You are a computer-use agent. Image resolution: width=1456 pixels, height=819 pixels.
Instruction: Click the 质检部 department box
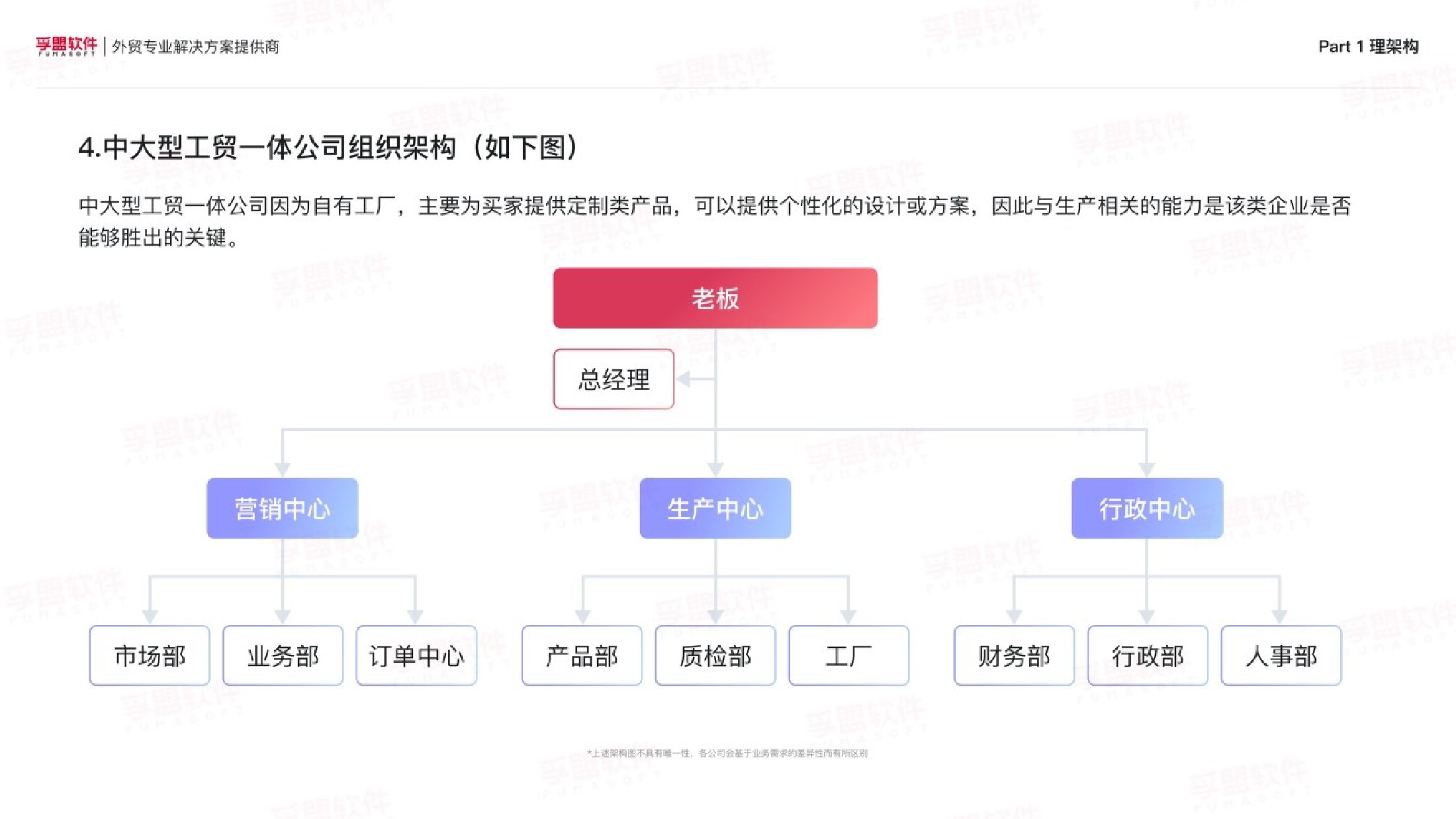(x=715, y=655)
